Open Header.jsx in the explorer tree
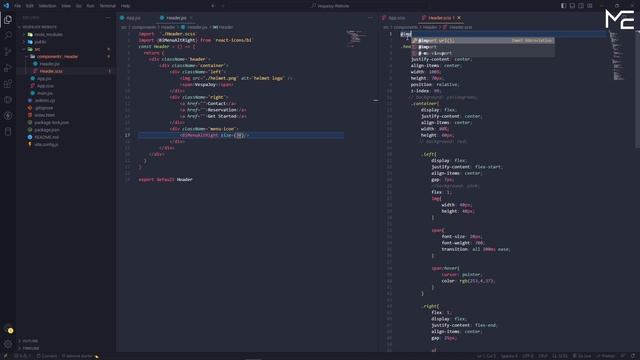This screenshot has width=640, height=360. [x=49, y=64]
